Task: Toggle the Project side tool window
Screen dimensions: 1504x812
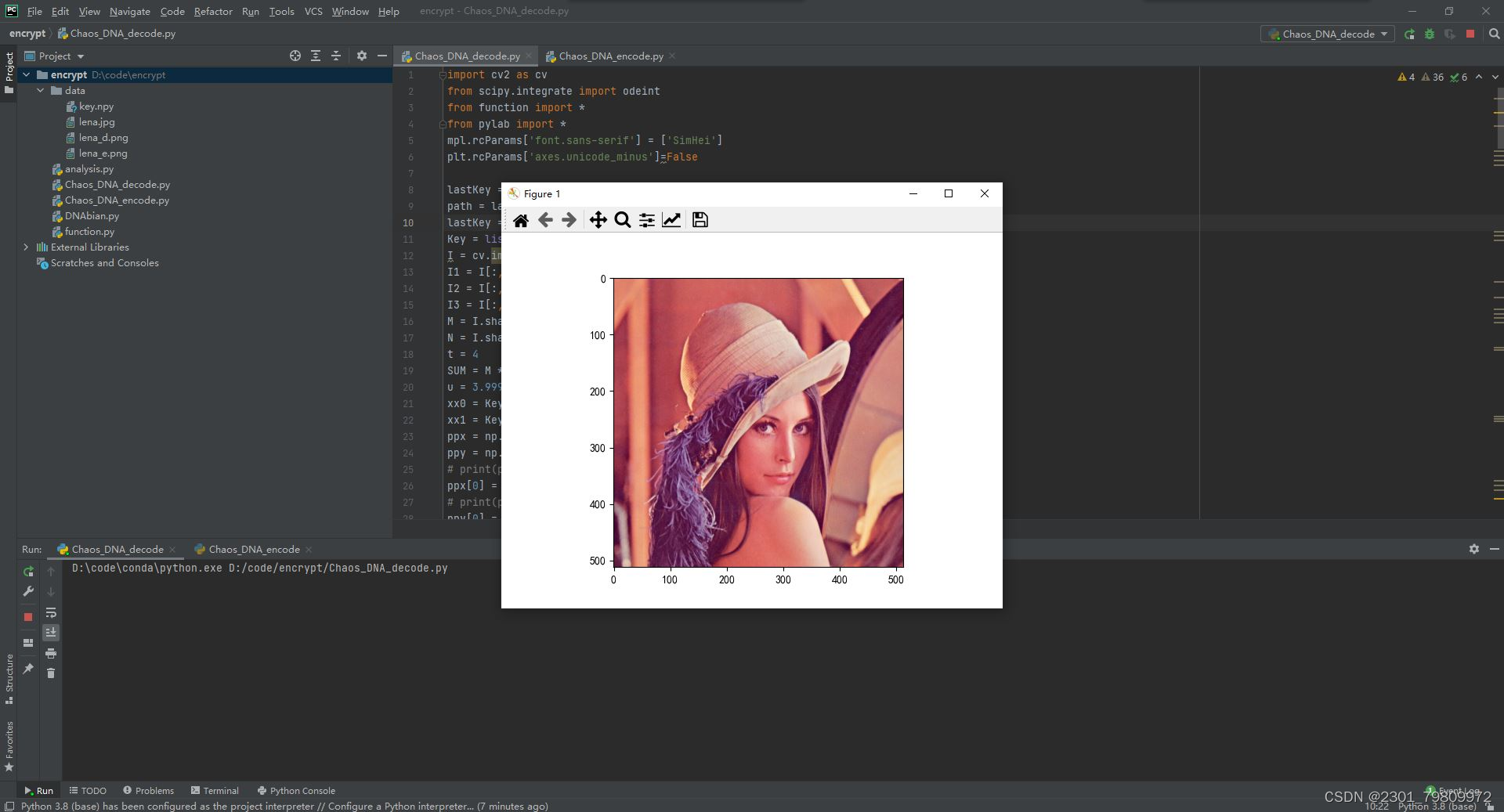Action: pyautogui.click(x=9, y=73)
